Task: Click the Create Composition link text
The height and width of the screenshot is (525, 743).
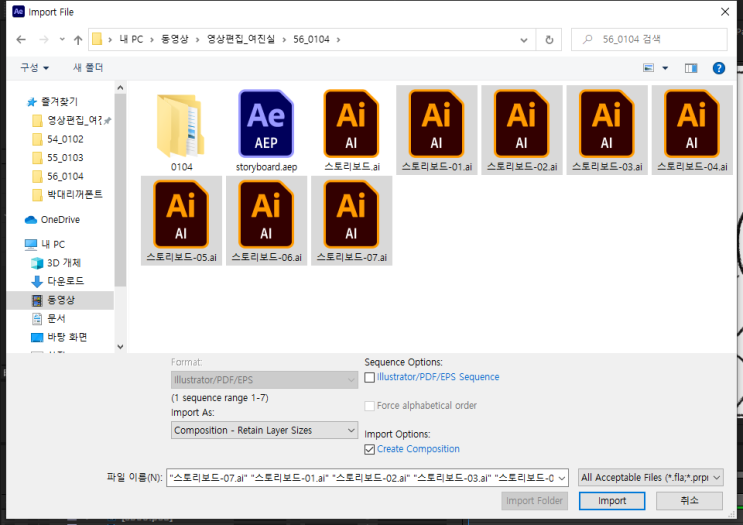Action: pos(418,449)
